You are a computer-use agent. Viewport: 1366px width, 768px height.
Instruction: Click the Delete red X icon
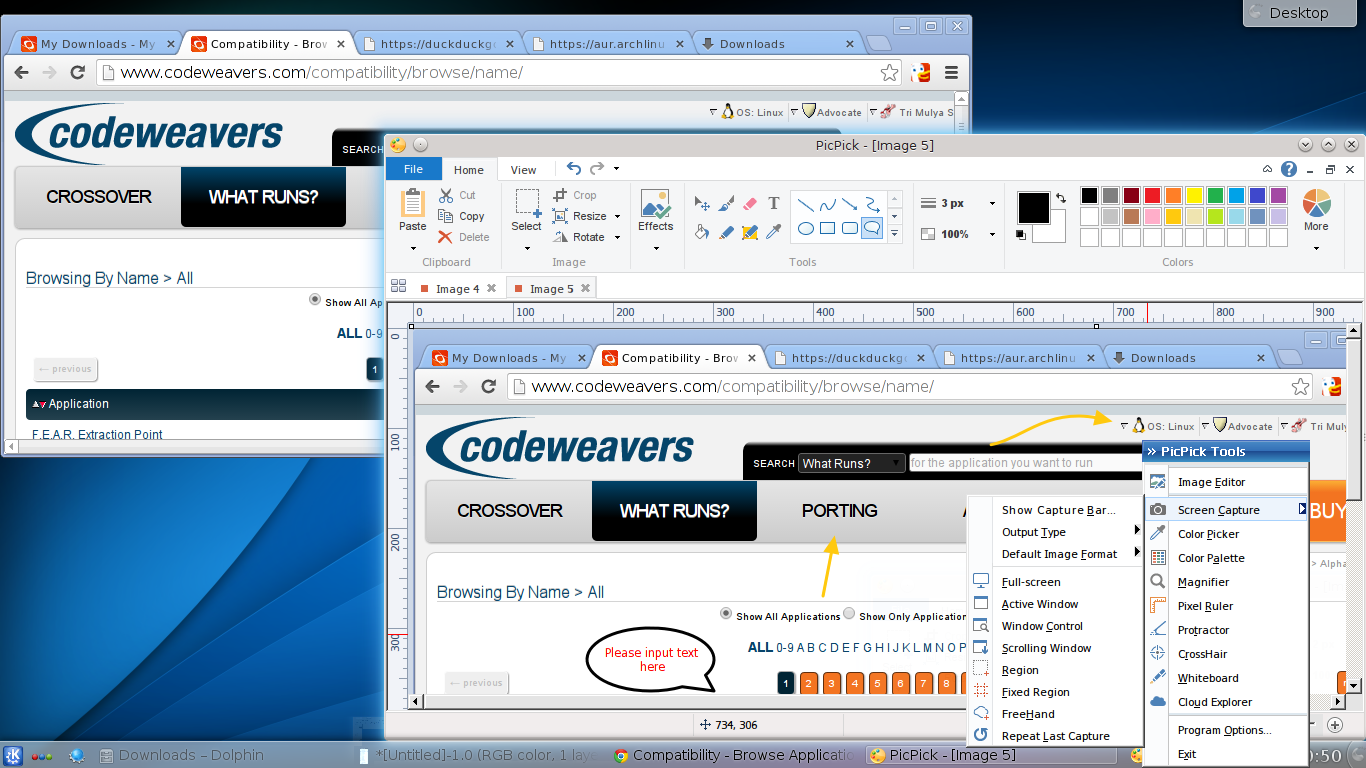pyautogui.click(x=446, y=237)
